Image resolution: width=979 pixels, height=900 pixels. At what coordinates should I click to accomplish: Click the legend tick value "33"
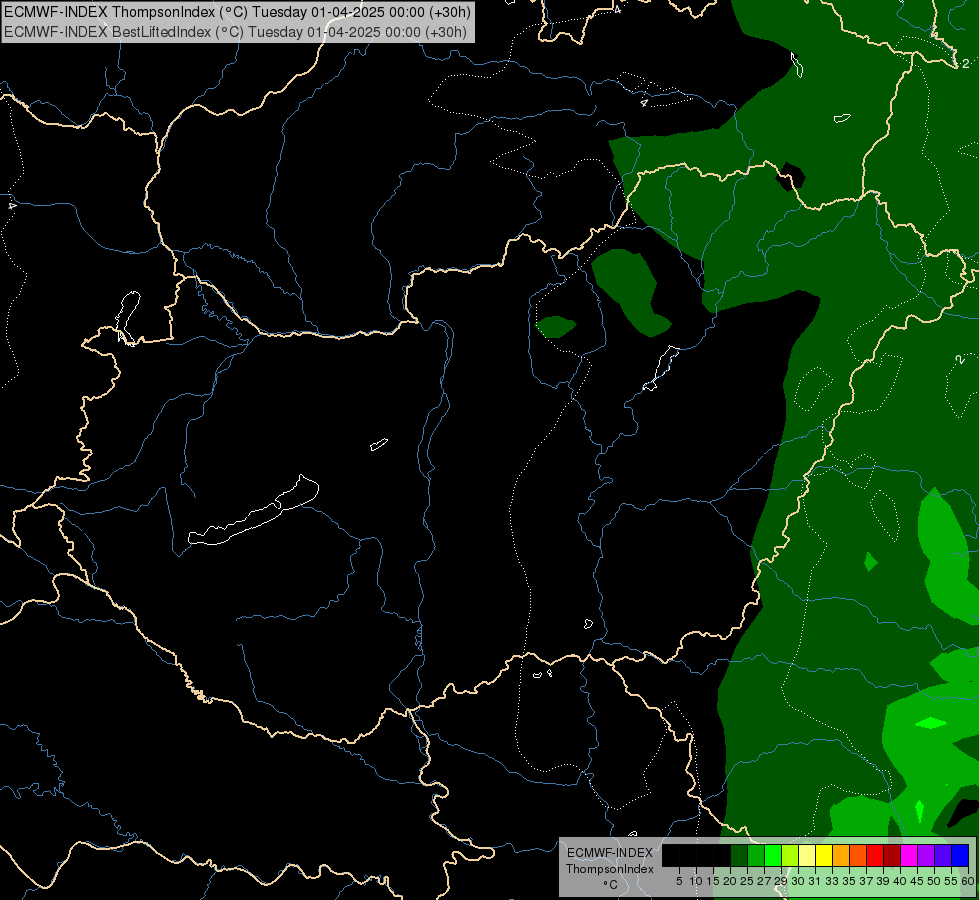point(832,881)
